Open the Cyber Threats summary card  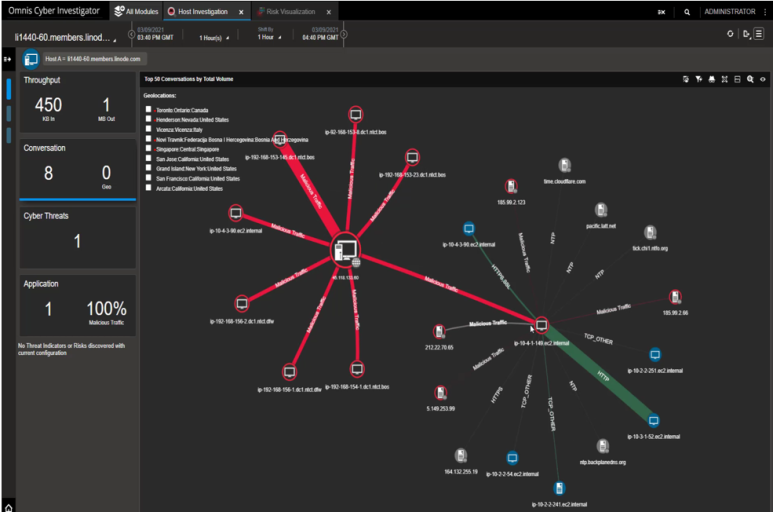77,237
